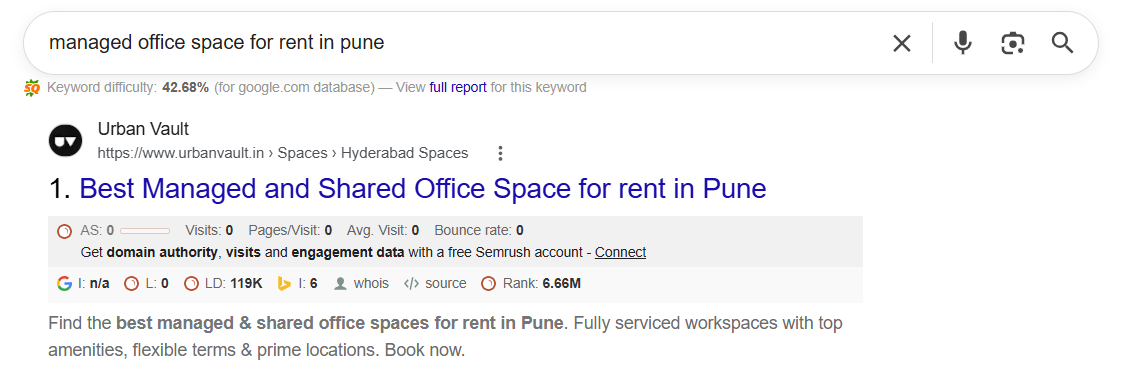Open Google Lens image search icon
Screen dimensions: 1126x386
point(1013,44)
